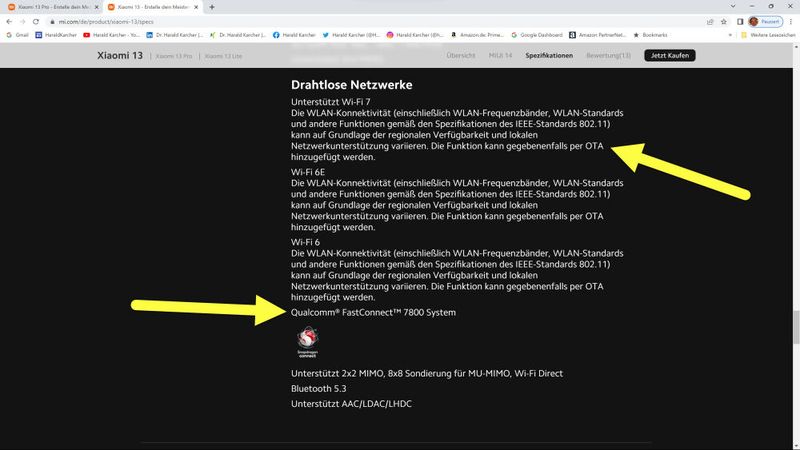Select the Spezifikationen section tab
The height and width of the screenshot is (450, 800).
pyautogui.click(x=549, y=55)
